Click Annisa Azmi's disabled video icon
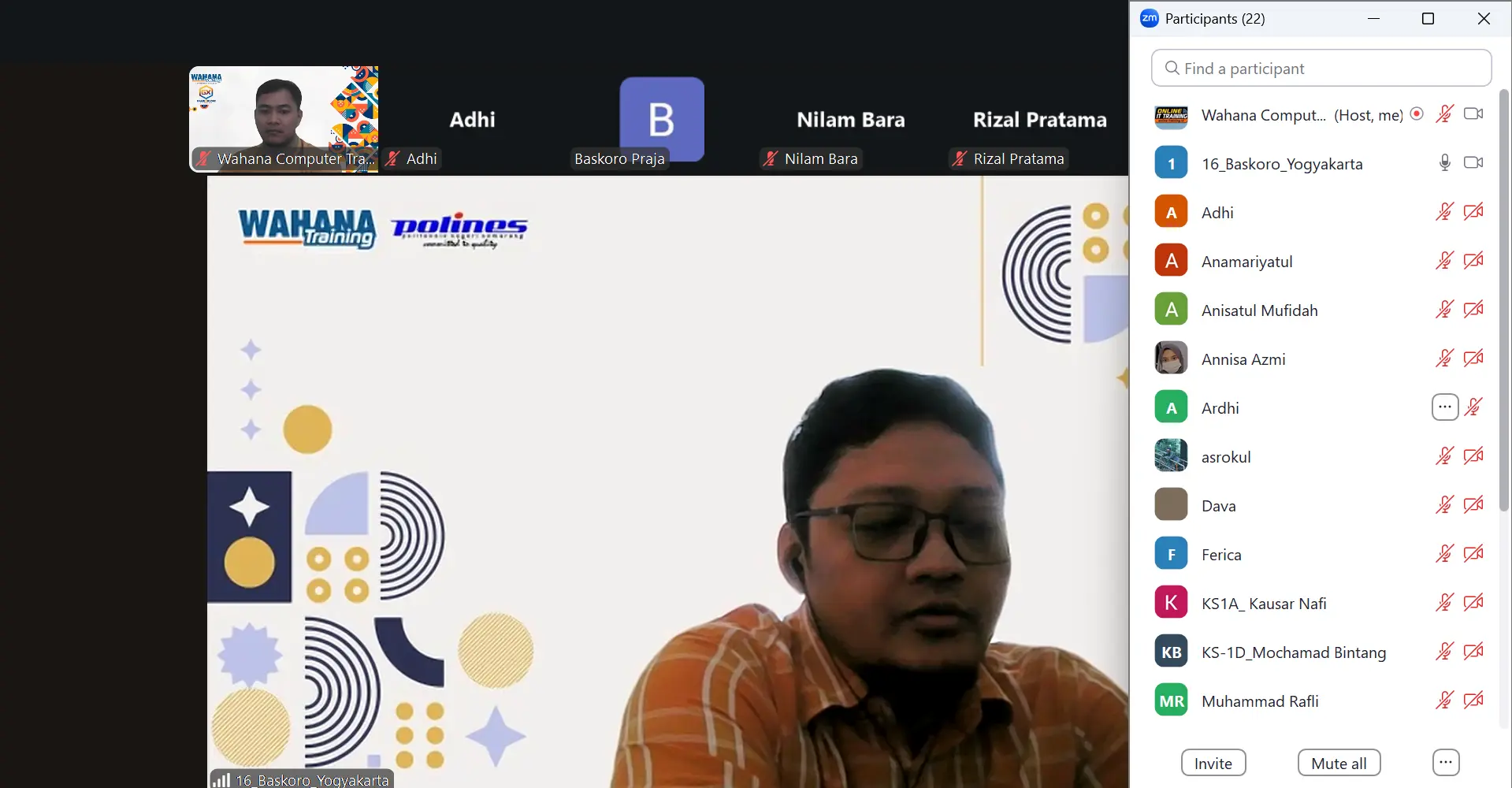1512x788 pixels. pos(1473,359)
